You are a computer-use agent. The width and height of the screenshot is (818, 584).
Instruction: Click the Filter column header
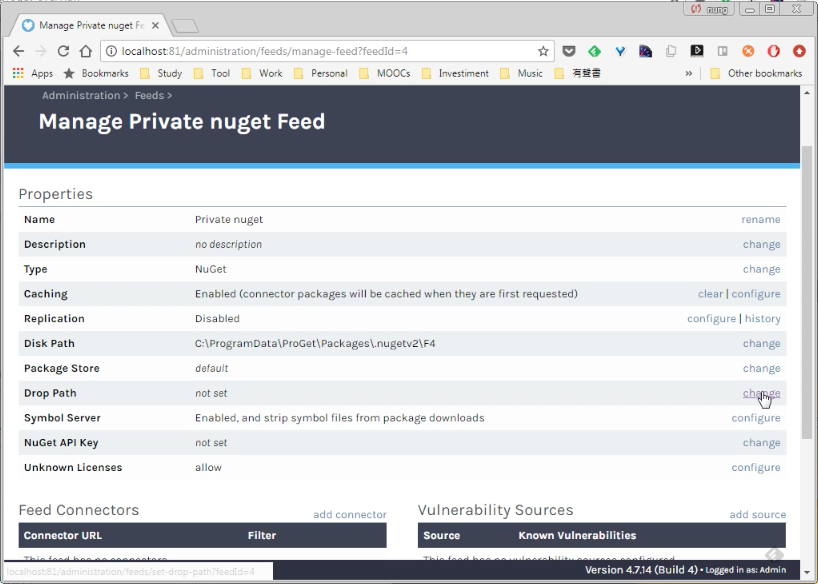[x=262, y=535]
